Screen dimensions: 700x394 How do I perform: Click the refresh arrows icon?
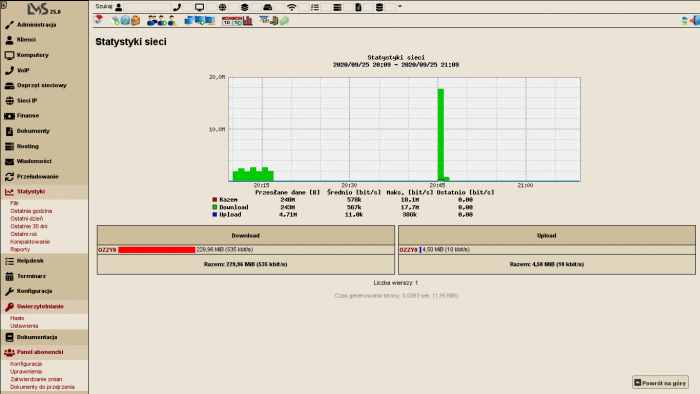click(684, 20)
